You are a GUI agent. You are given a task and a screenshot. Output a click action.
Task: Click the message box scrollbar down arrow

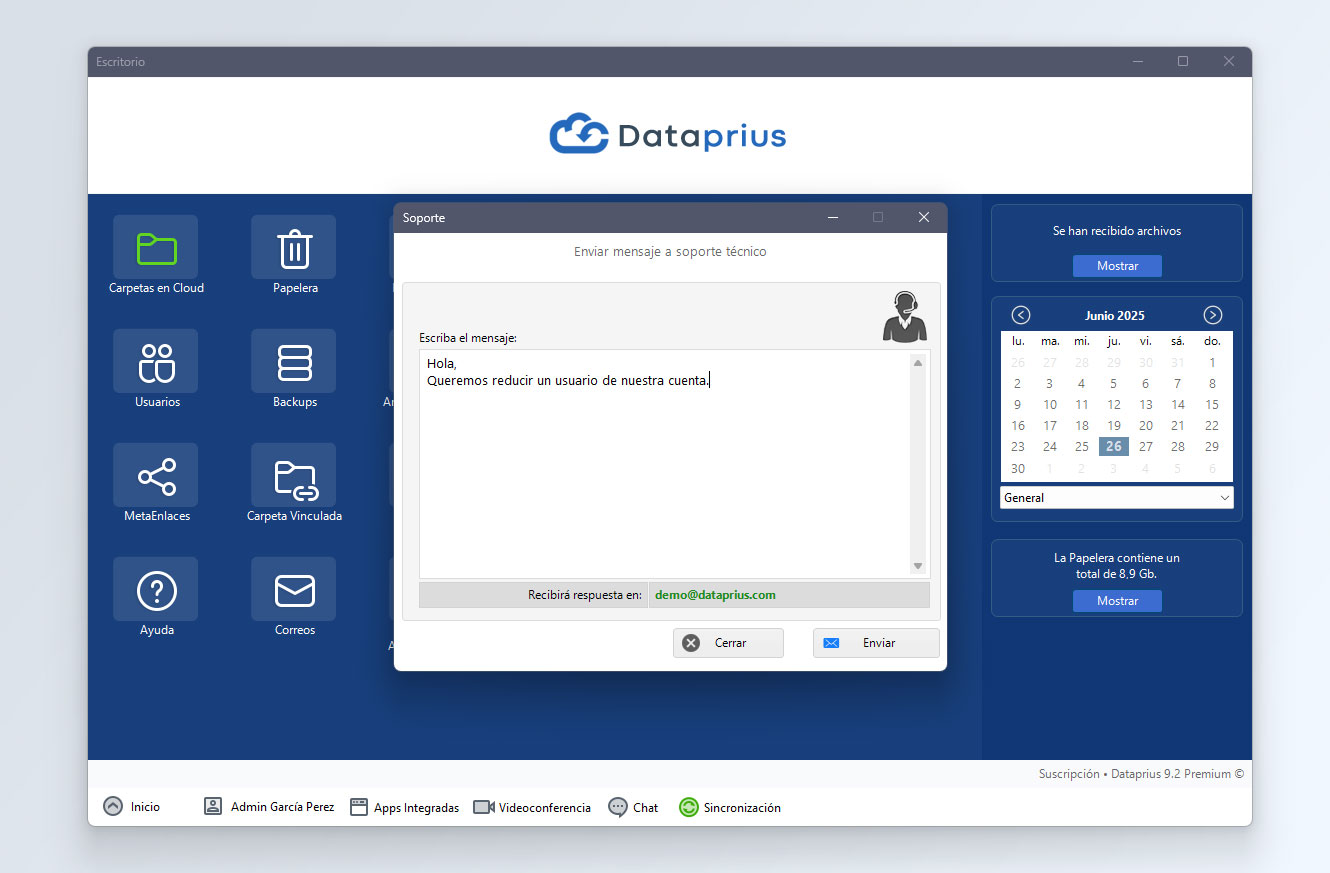918,566
